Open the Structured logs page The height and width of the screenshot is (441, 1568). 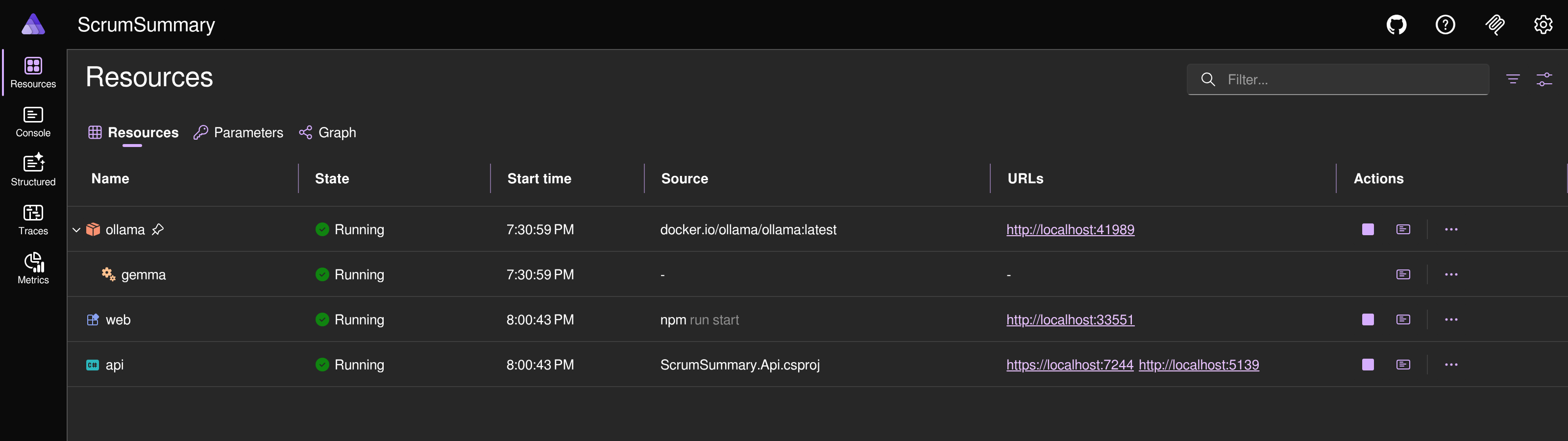pos(33,170)
